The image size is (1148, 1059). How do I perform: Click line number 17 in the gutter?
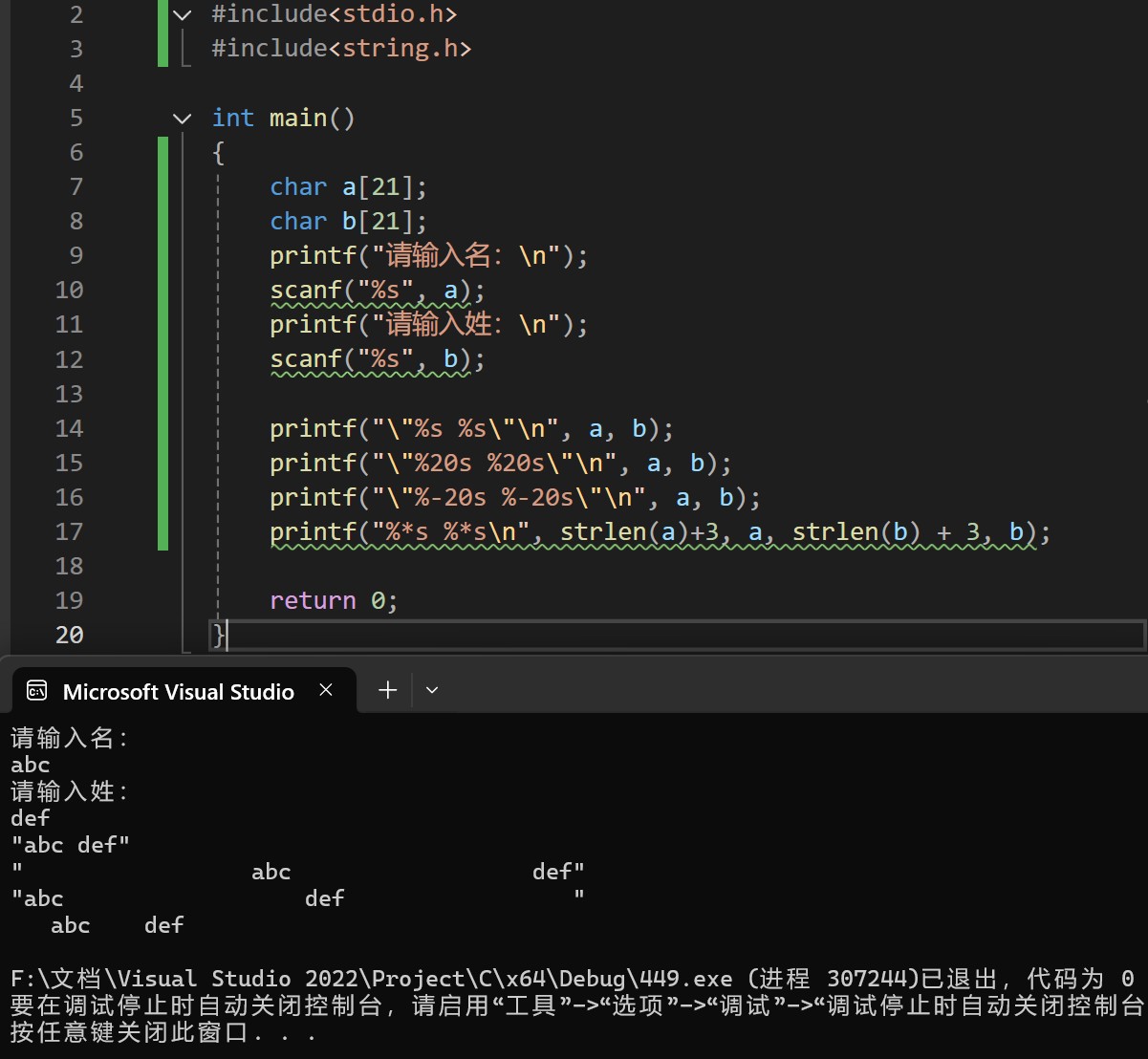[69, 531]
